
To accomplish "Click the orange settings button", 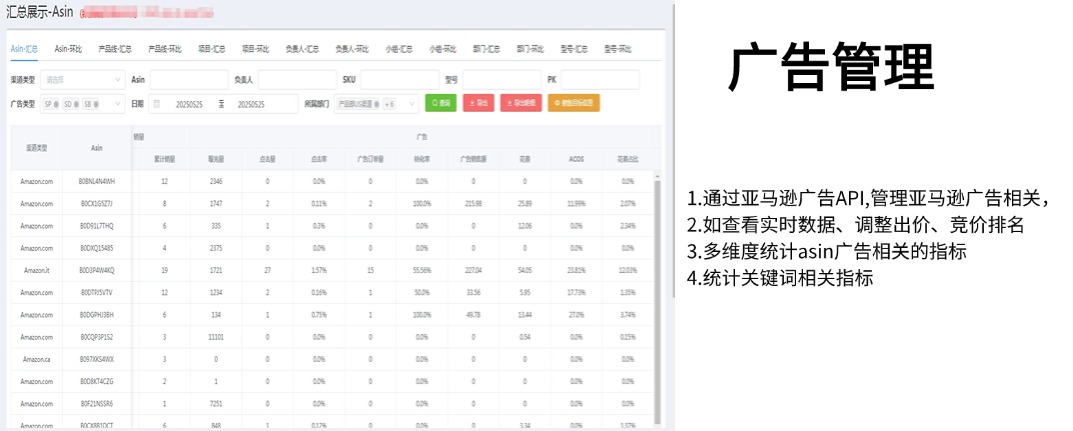I will 574,103.
